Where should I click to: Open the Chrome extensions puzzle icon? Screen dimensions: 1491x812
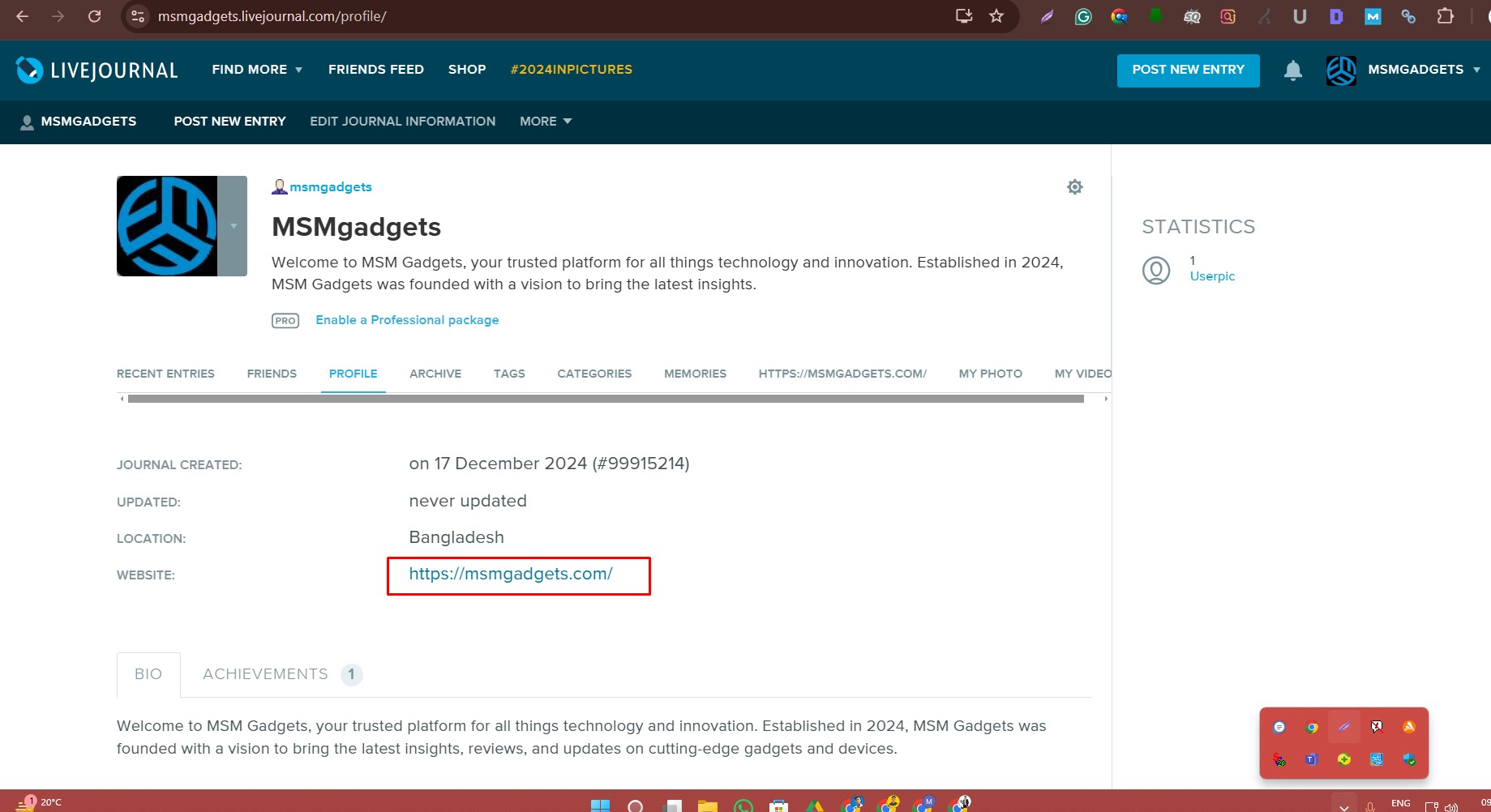coord(1445,16)
